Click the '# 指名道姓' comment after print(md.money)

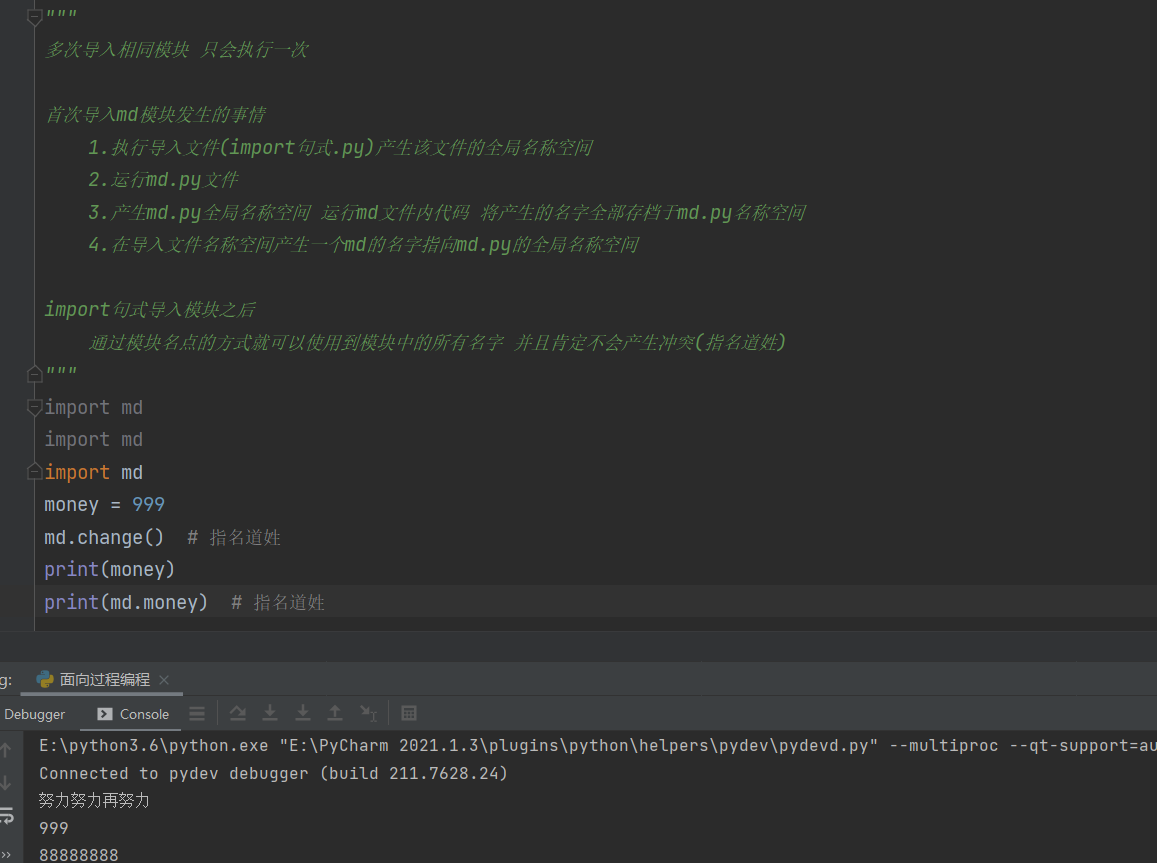coord(278,602)
